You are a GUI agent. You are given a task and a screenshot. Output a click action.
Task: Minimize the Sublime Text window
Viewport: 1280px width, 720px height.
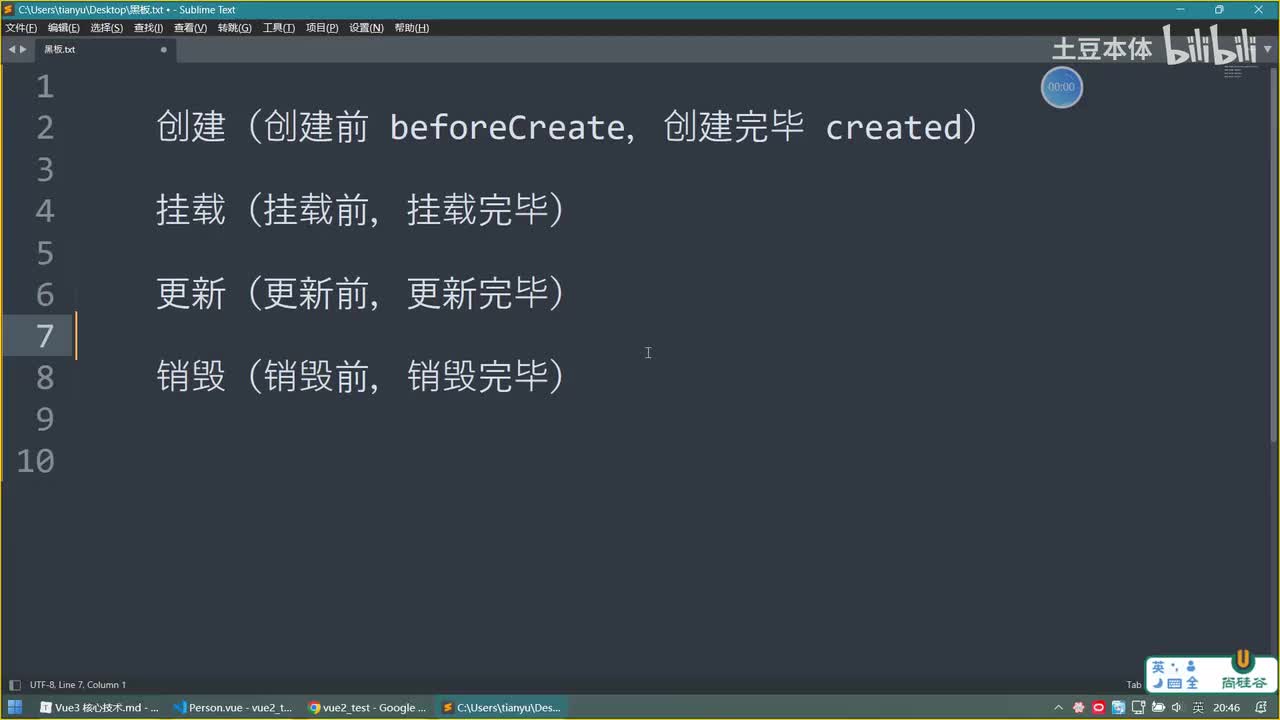click(x=1179, y=9)
